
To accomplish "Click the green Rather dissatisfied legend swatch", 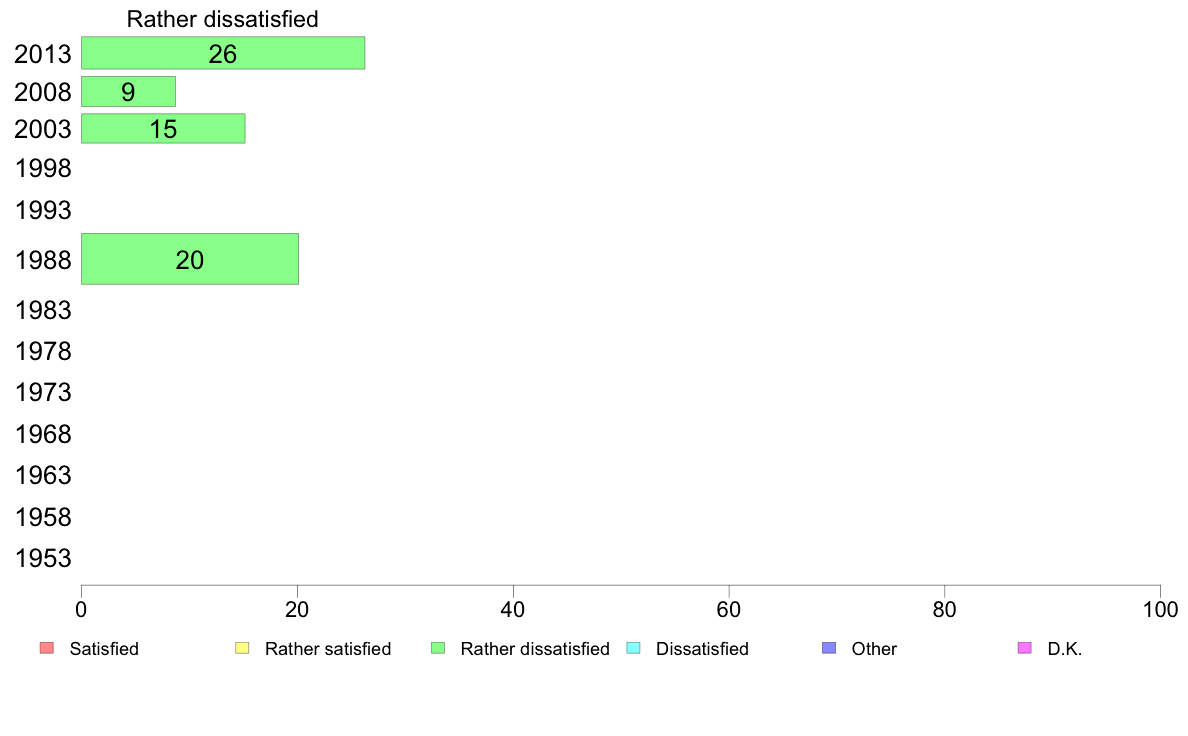I will pyautogui.click(x=438, y=648).
